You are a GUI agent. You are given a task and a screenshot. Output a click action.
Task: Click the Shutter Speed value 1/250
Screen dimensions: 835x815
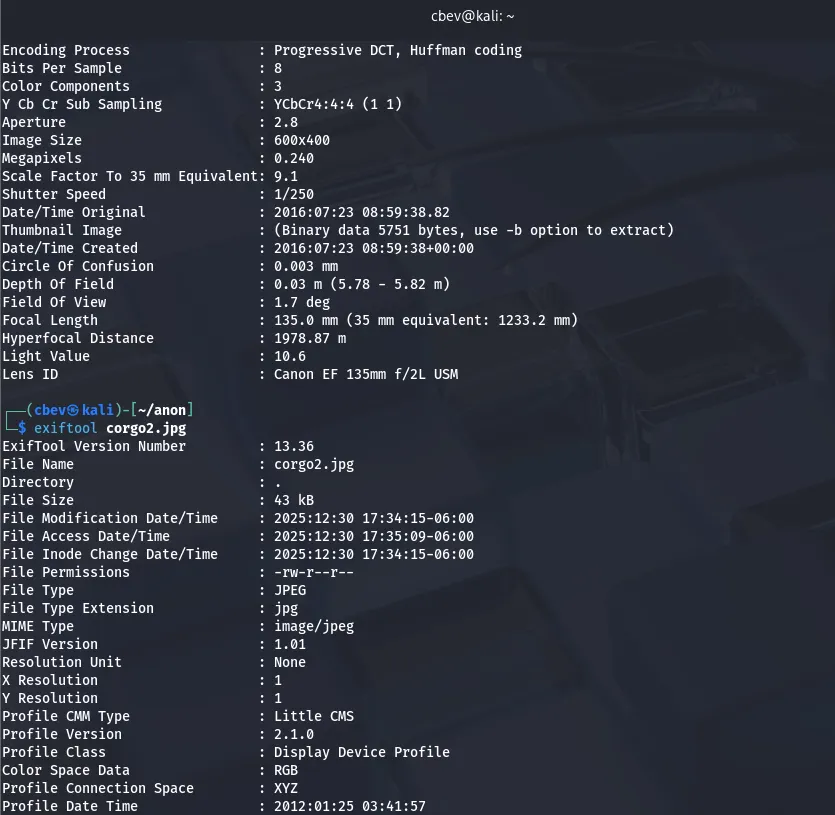(294, 194)
